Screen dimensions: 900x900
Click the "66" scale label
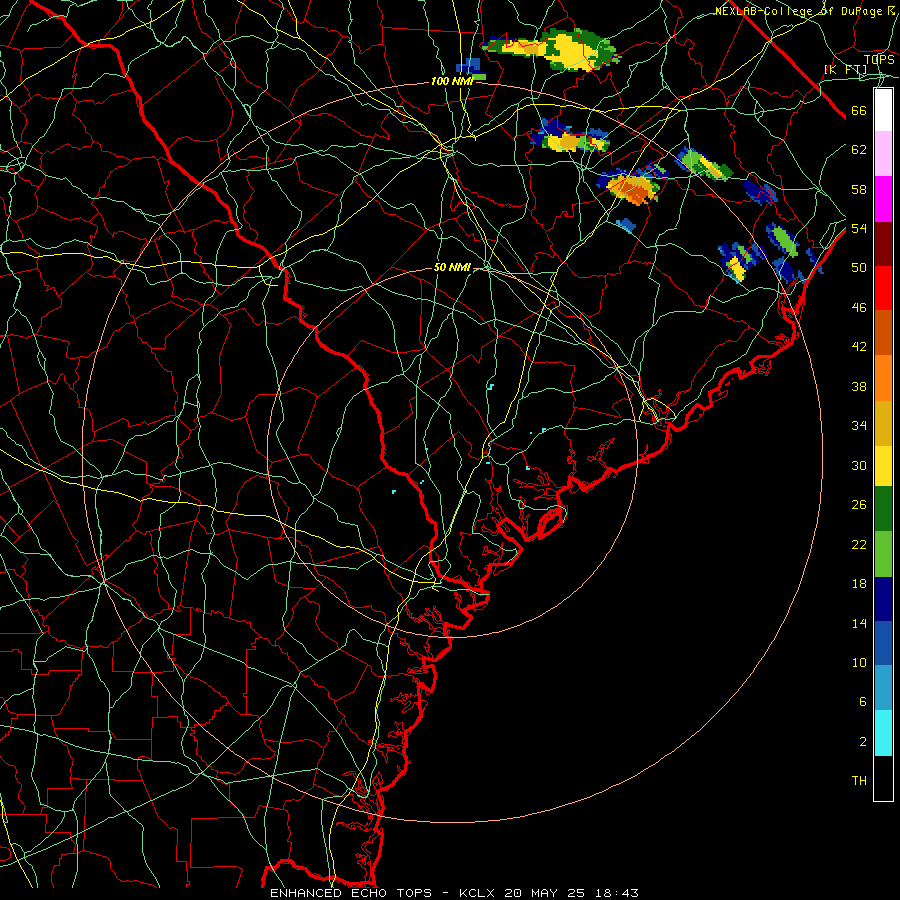(859, 110)
